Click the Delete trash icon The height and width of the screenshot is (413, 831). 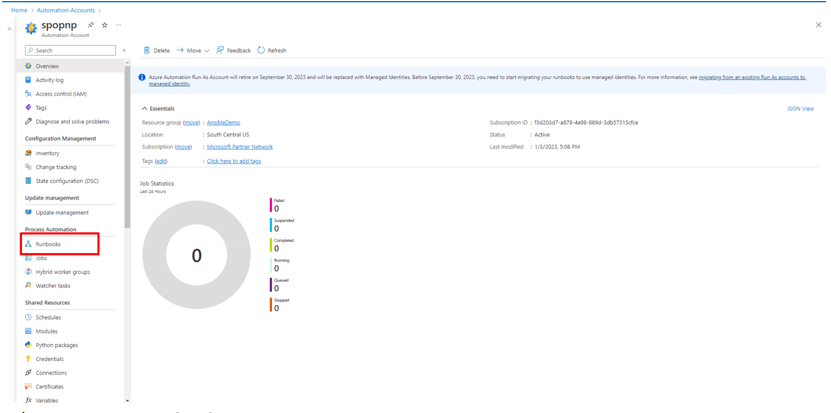click(x=147, y=50)
